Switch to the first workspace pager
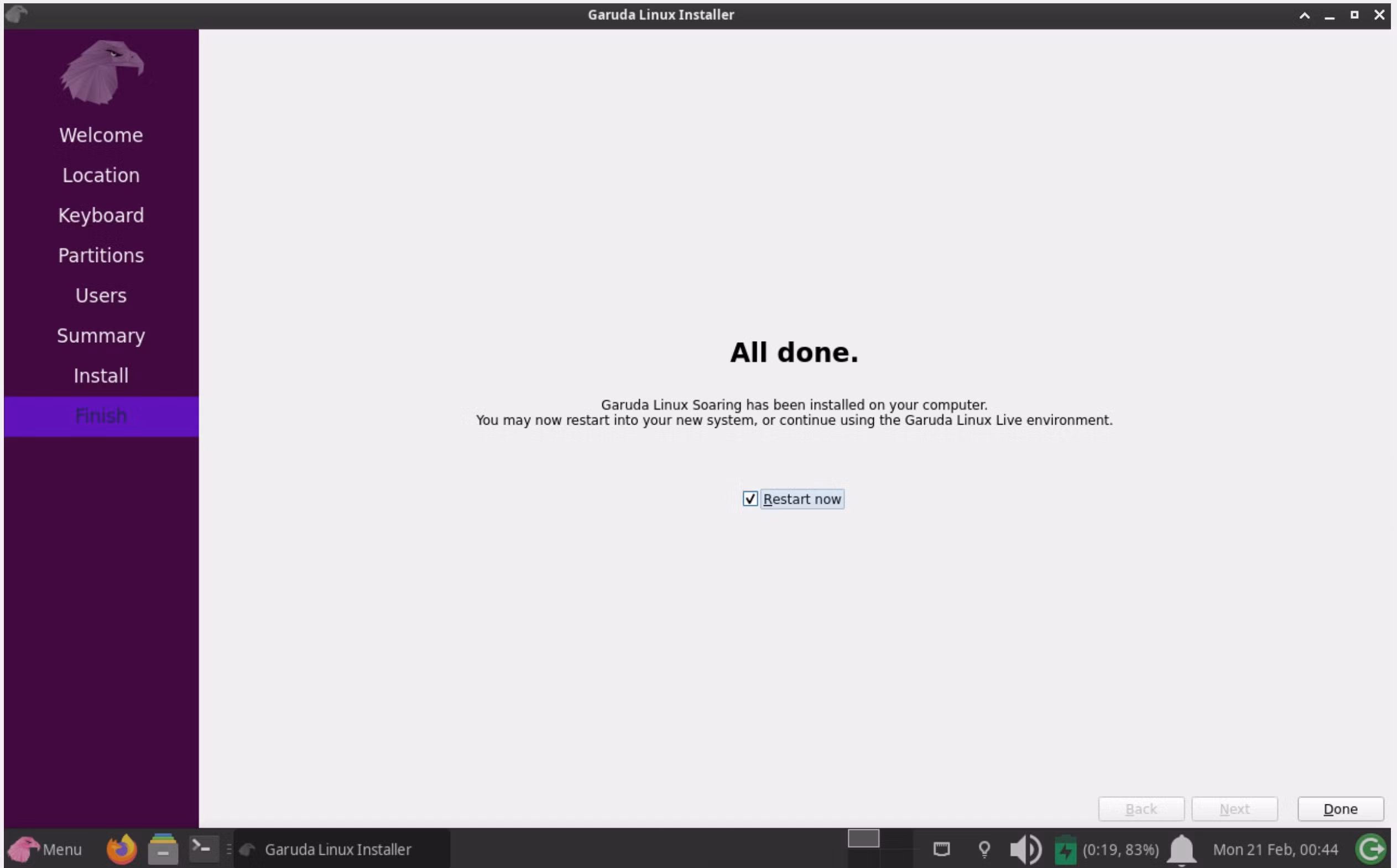Image resolution: width=1397 pixels, height=868 pixels. click(863, 839)
